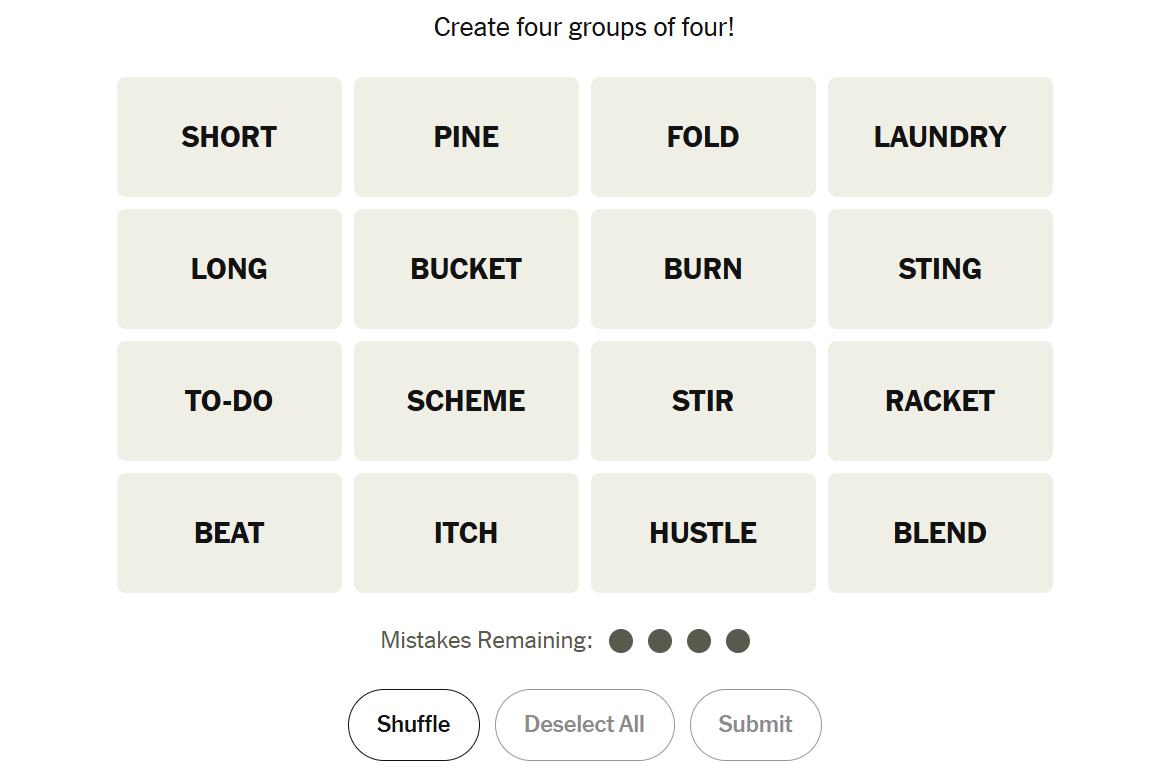Select the STIR tile

(x=703, y=401)
